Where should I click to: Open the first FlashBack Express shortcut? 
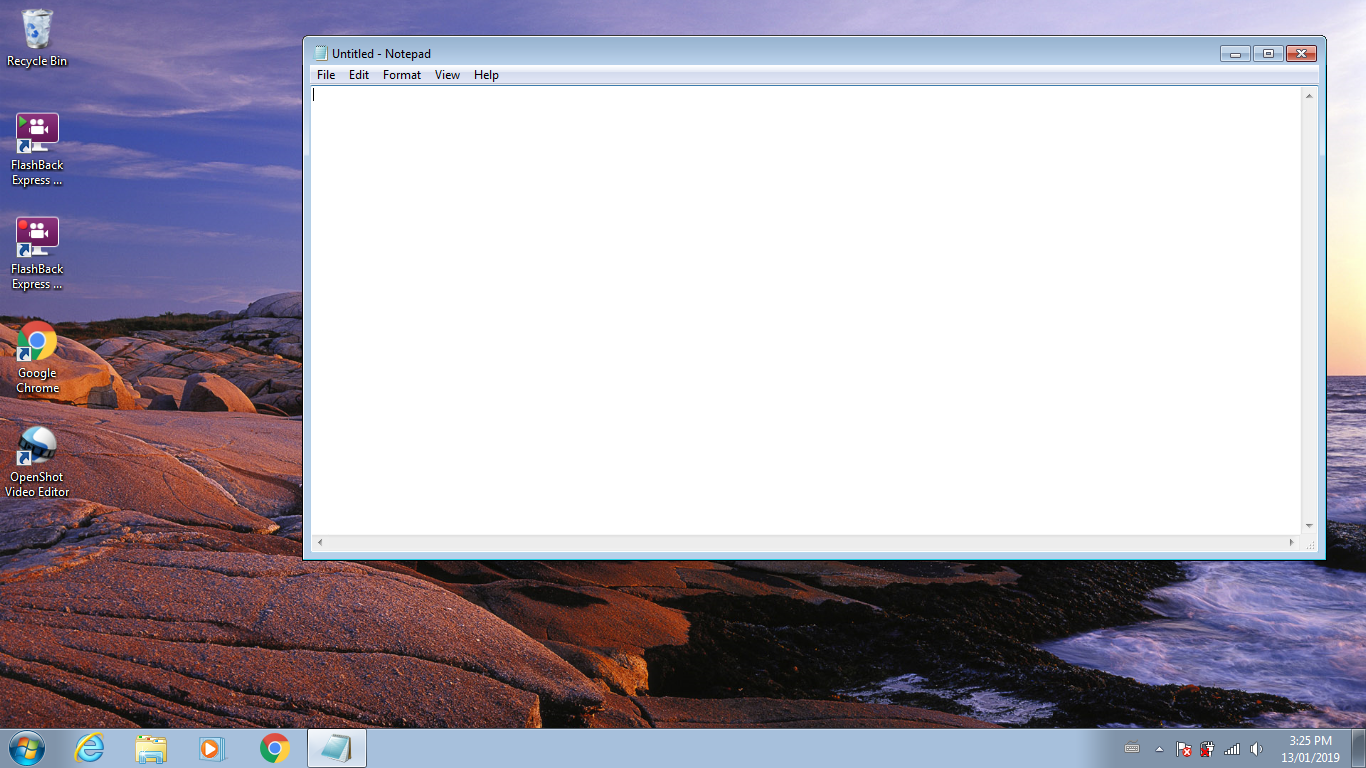pyautogui.click(x=36, y=130)
